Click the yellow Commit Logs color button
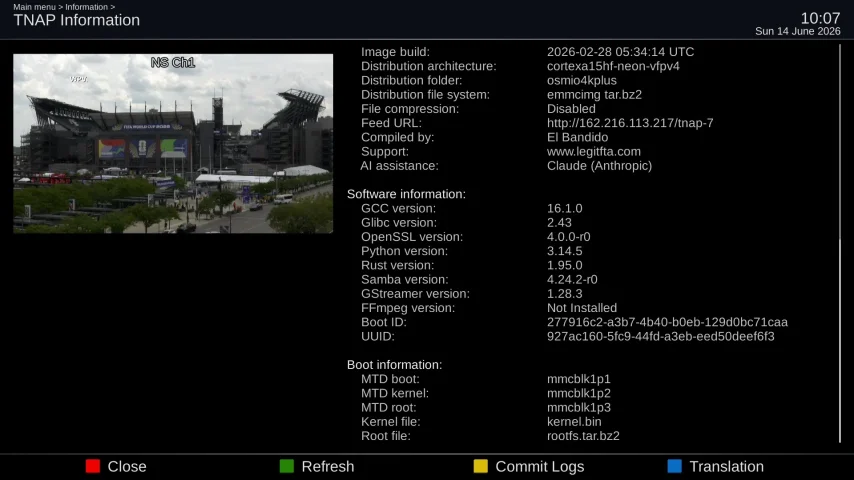Image resolution: width=854 pixels, height=480 pixels. click(480, 466)
